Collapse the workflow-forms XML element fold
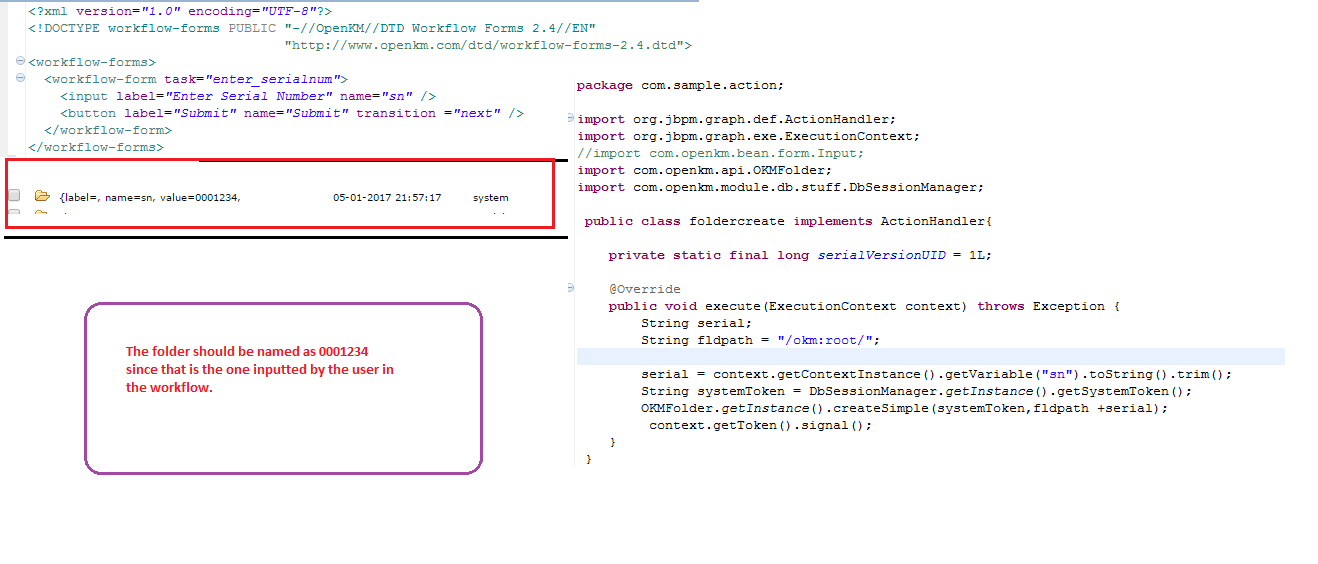 point(21,62)
